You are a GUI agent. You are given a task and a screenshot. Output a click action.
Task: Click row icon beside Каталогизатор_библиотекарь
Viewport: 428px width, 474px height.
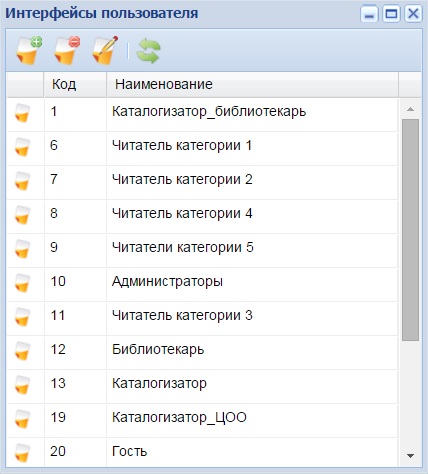tap(22, 113)
